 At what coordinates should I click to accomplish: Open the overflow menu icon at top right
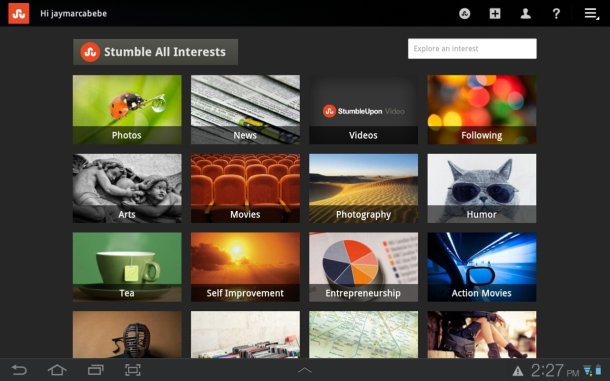click(591, 14)
